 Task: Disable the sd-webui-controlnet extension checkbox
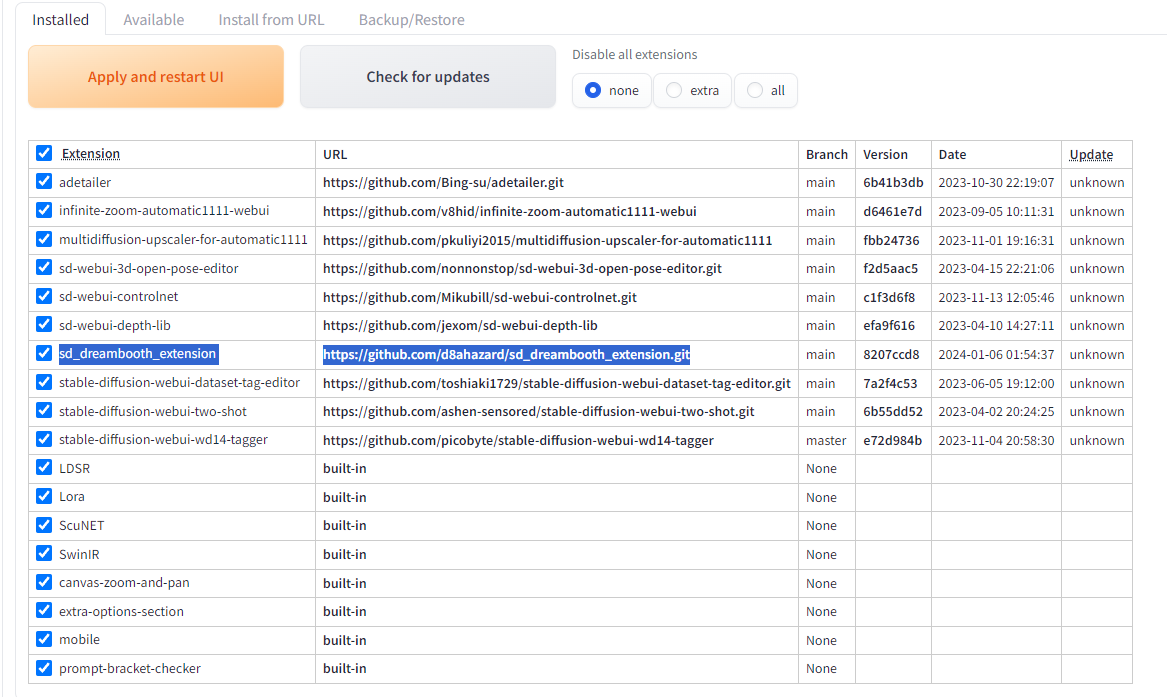[44, 296]
